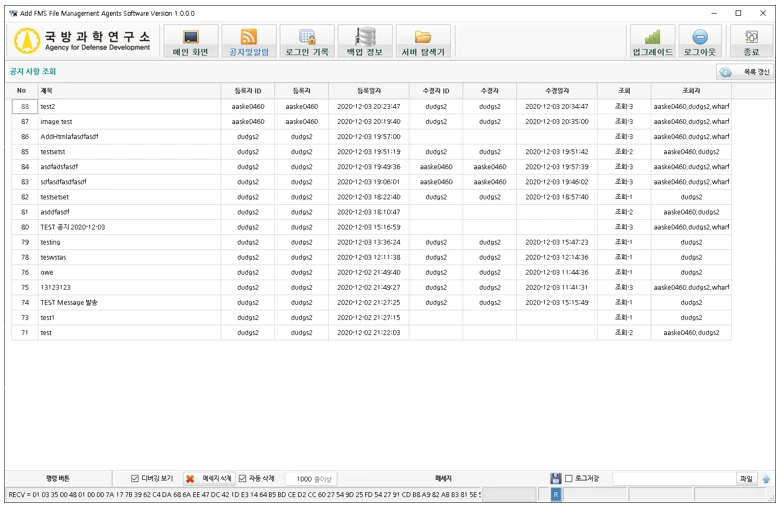The width and height of the screenshot is (781, 509).
Task: Refresh the list with 목록 갱신 button
Action: (x=745, y=72)
